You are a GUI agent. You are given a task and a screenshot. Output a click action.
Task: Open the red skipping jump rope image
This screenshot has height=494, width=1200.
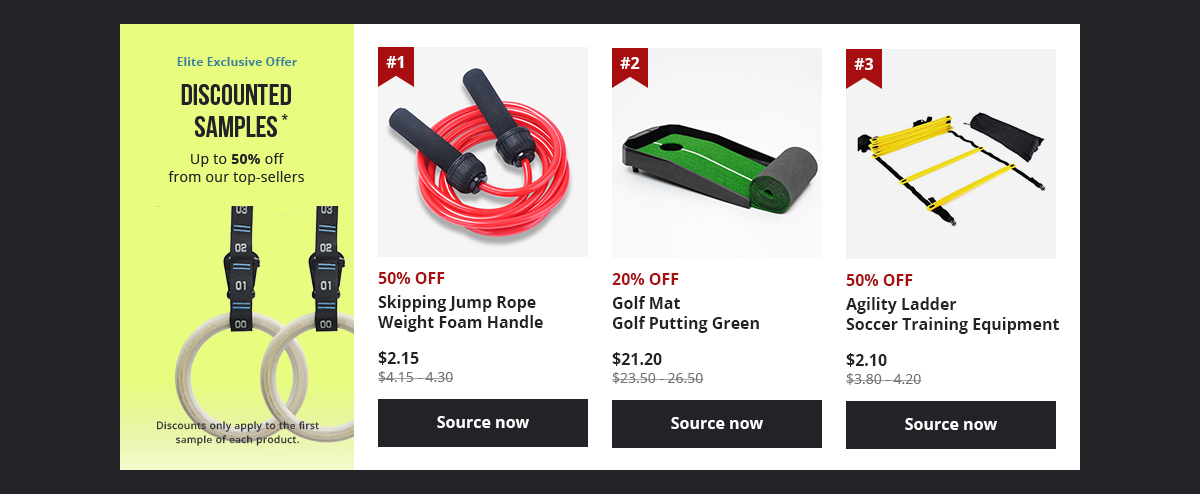[x=483, y=152]
